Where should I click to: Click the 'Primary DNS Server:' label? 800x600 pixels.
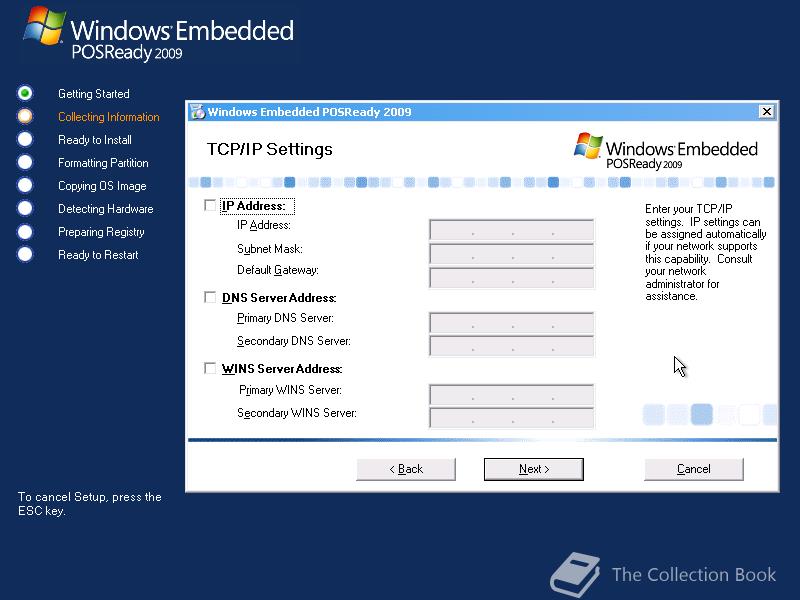(x=285, y=318)
